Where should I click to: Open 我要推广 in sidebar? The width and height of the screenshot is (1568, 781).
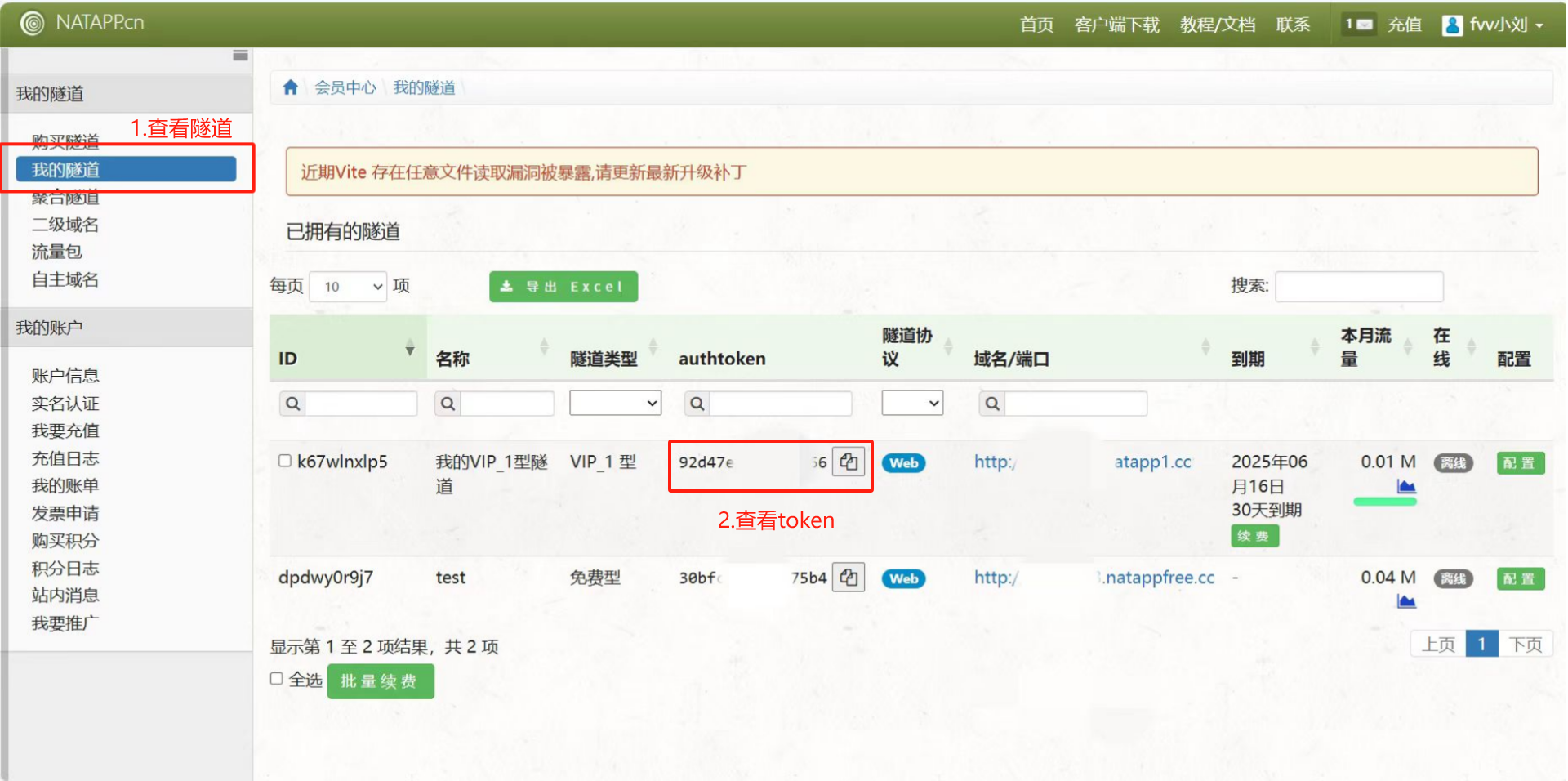[65, 623]
